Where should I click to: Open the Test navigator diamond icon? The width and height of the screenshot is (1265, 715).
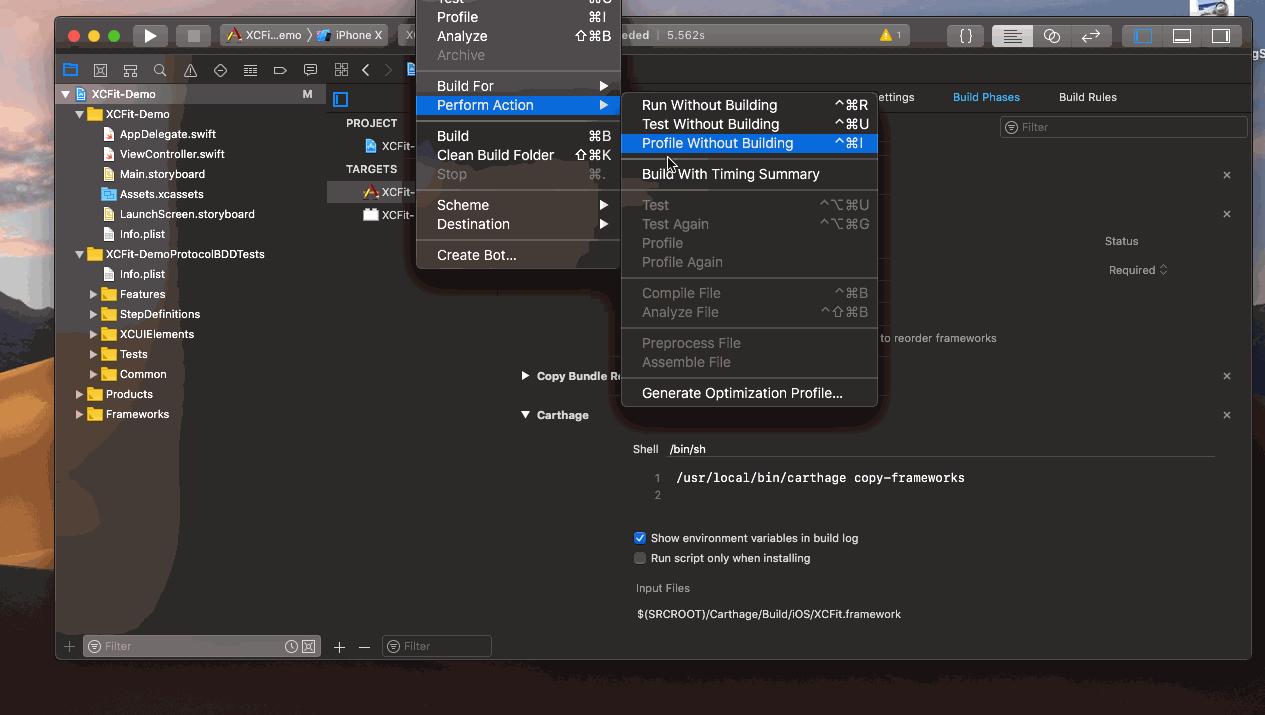(x=220, y=70)
